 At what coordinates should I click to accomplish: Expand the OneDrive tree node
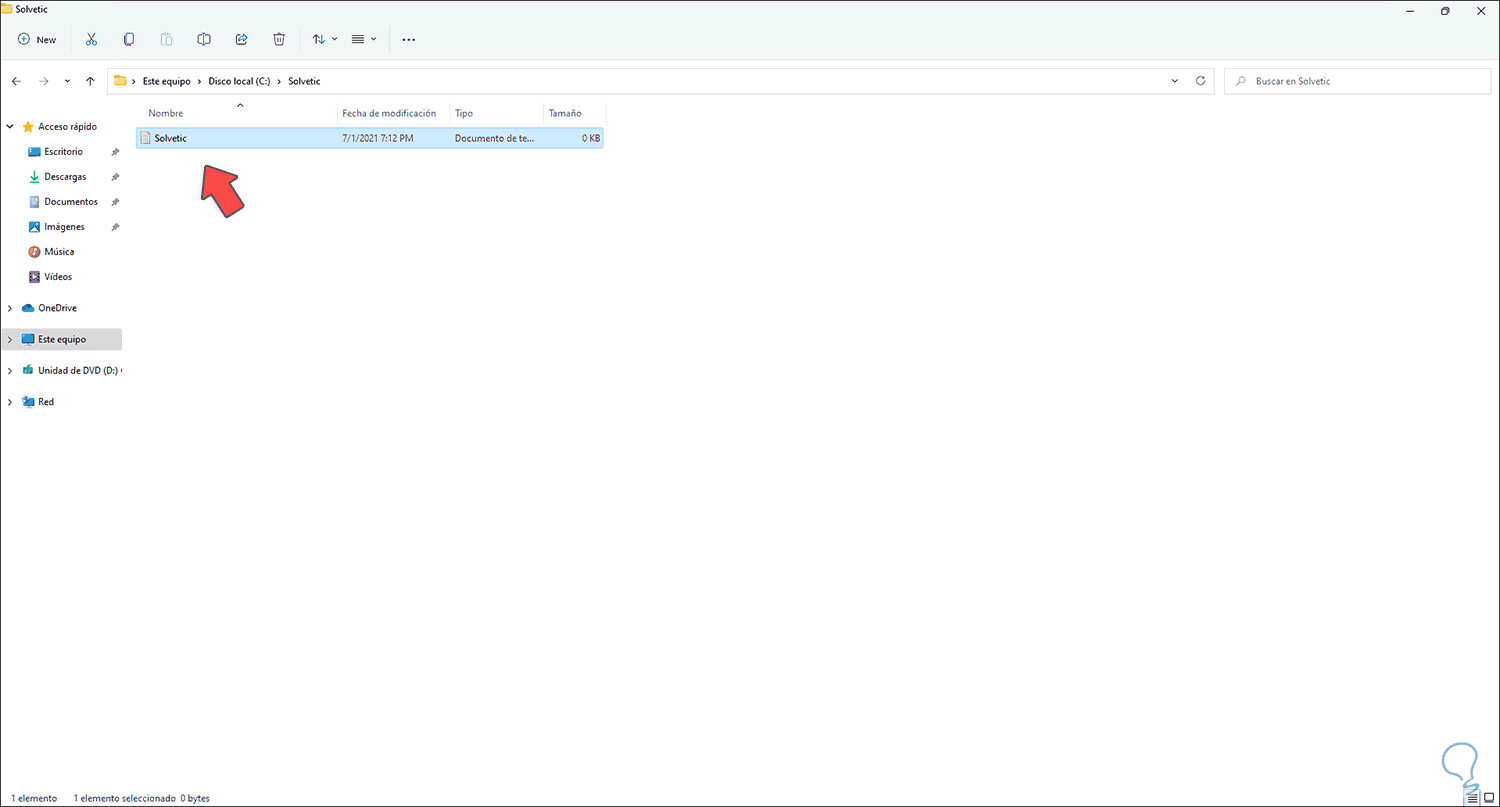click(10, 308)
